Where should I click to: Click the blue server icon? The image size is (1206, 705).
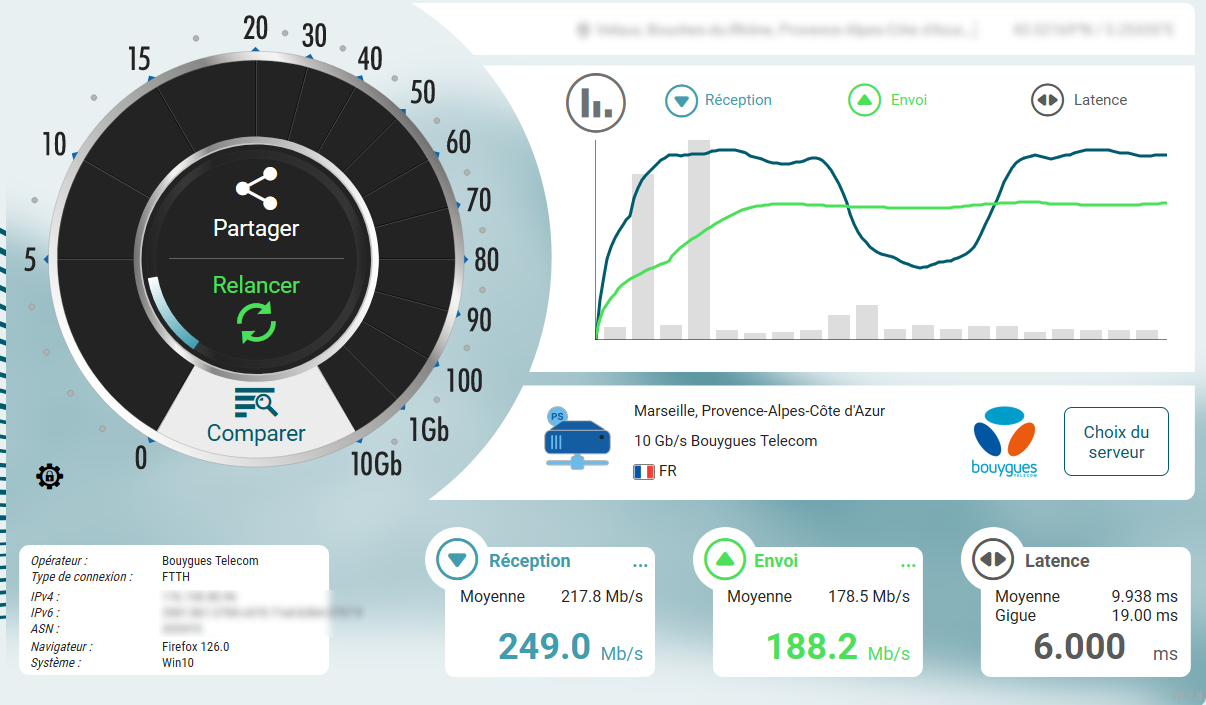pyautogui.click(x=576, y=439)
